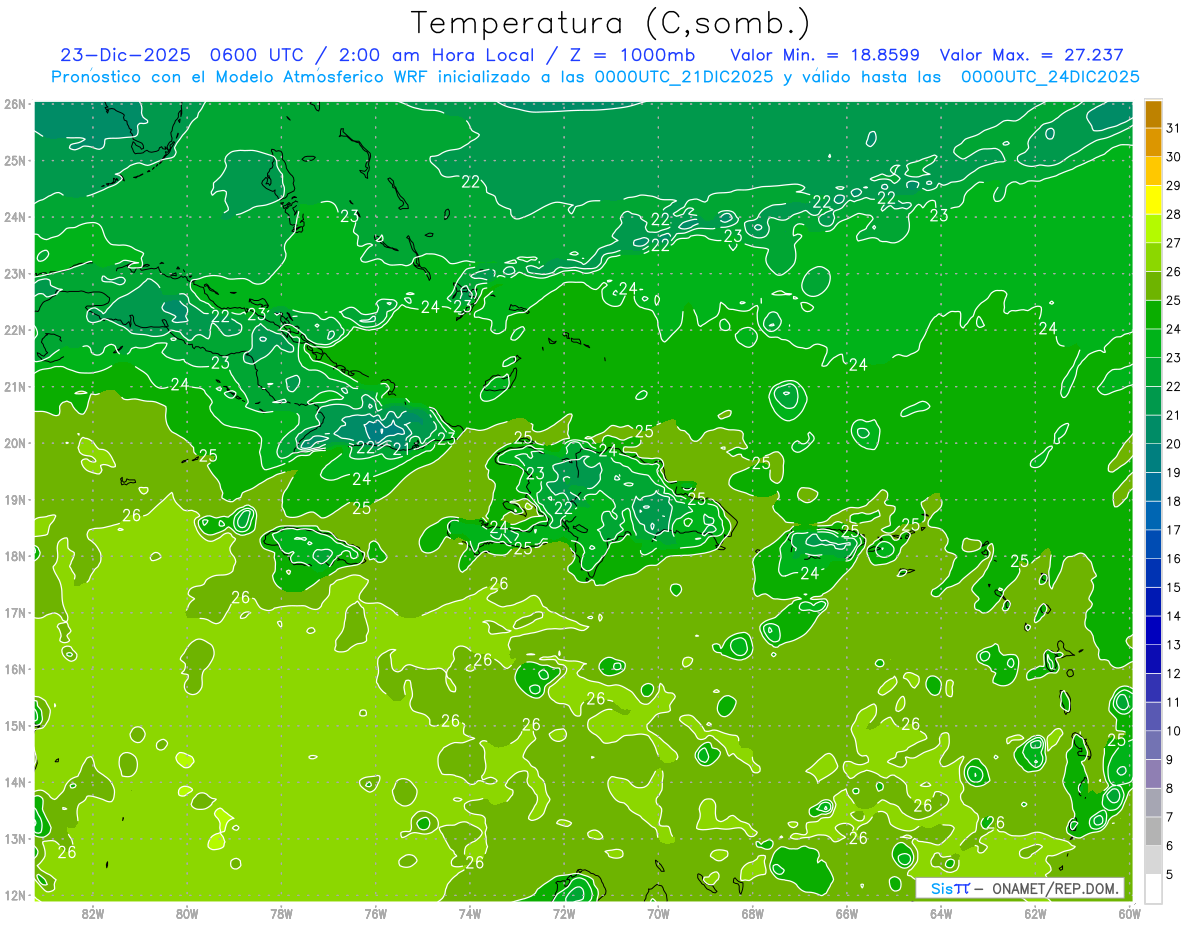Click the 20N latitude axis label

tap(14, 443)
